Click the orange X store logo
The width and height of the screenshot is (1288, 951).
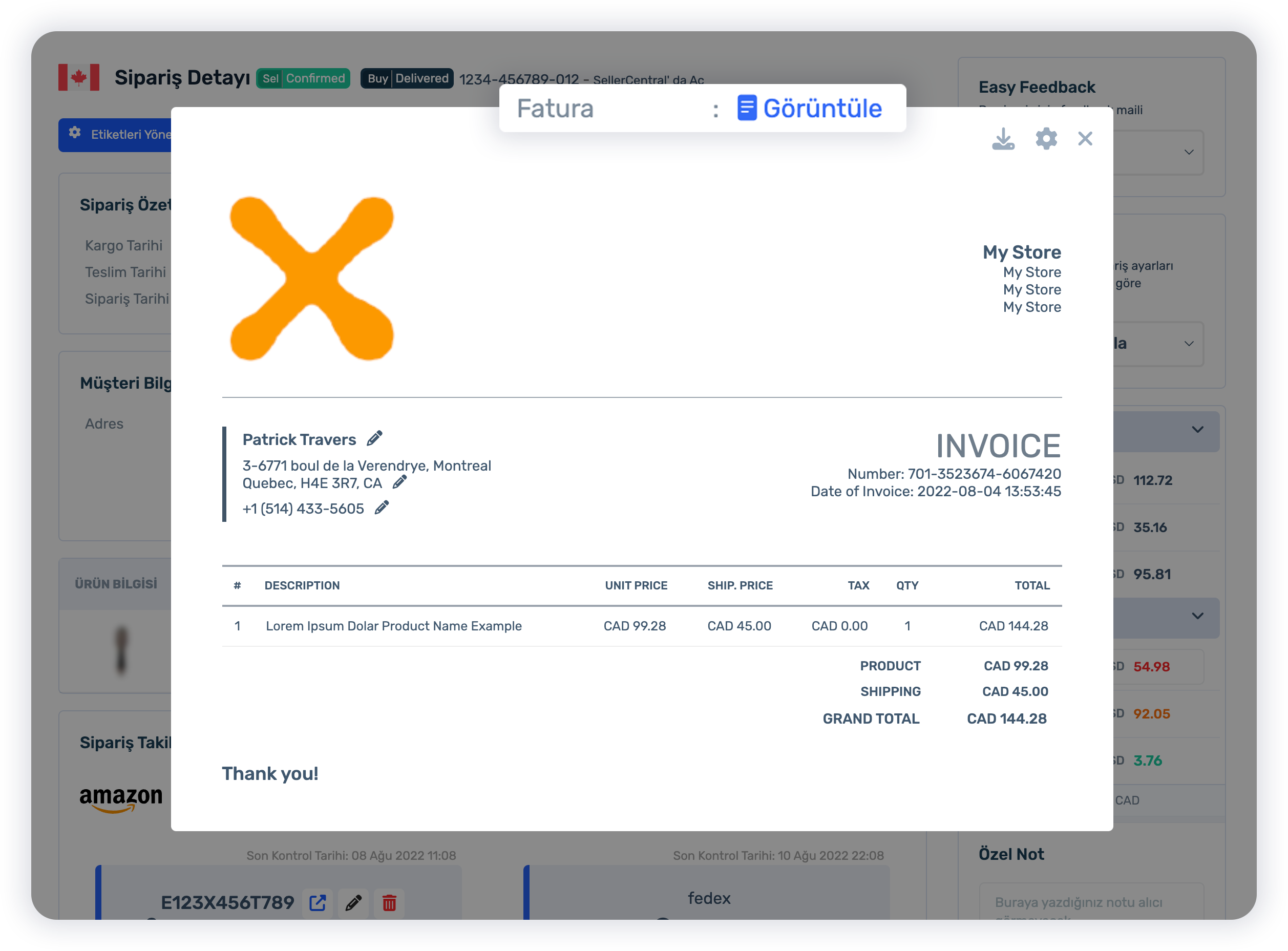[x=311, y=279]
